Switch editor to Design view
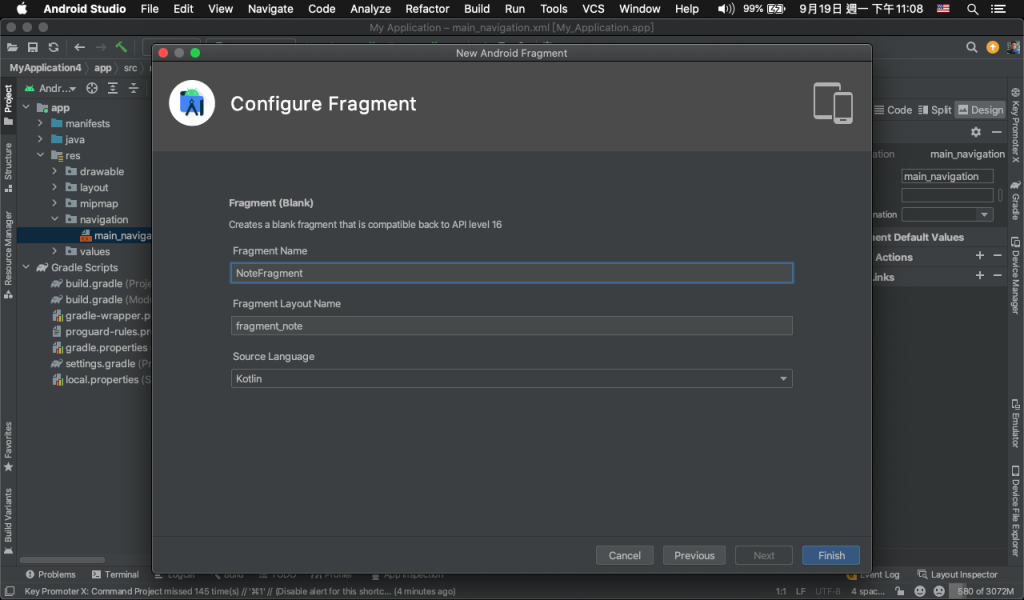 [x=980, y=110]
